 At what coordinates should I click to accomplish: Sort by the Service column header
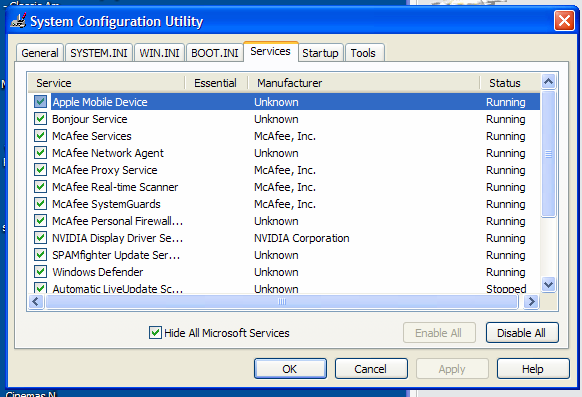pyautogui.click(x=106, y=83)
